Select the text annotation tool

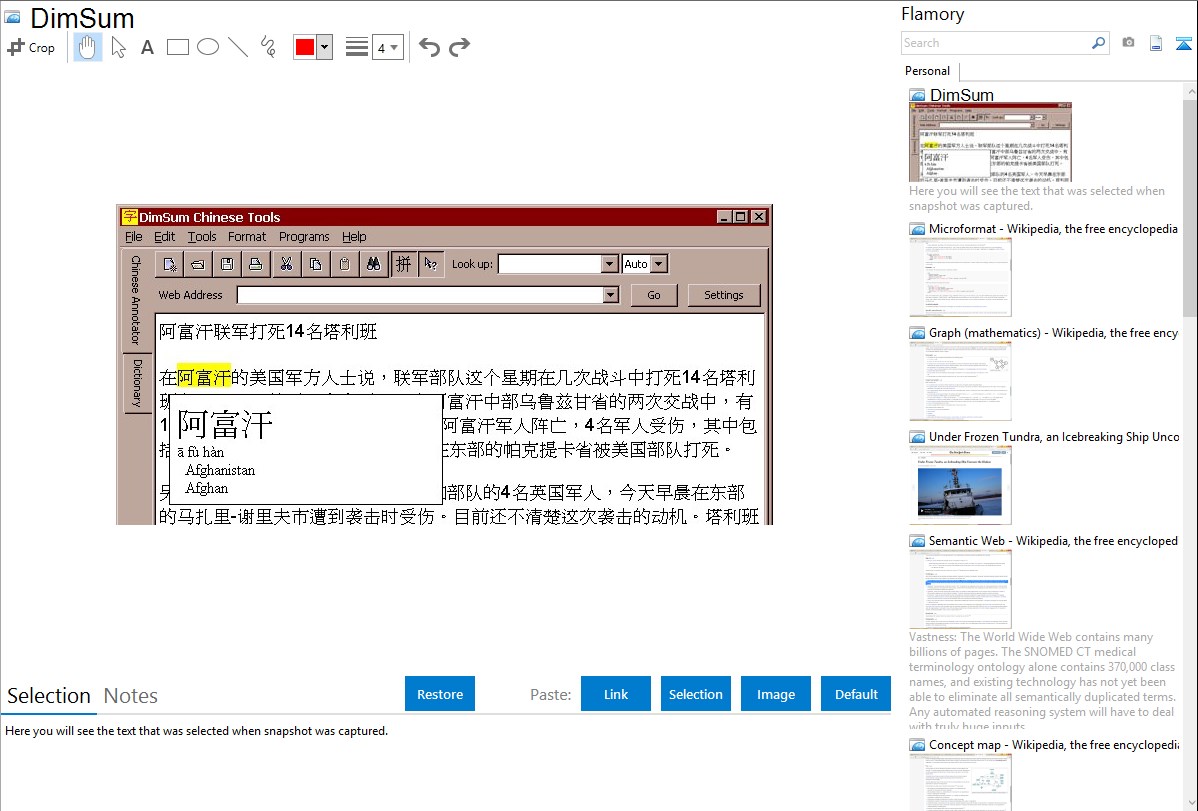(147, 47)
